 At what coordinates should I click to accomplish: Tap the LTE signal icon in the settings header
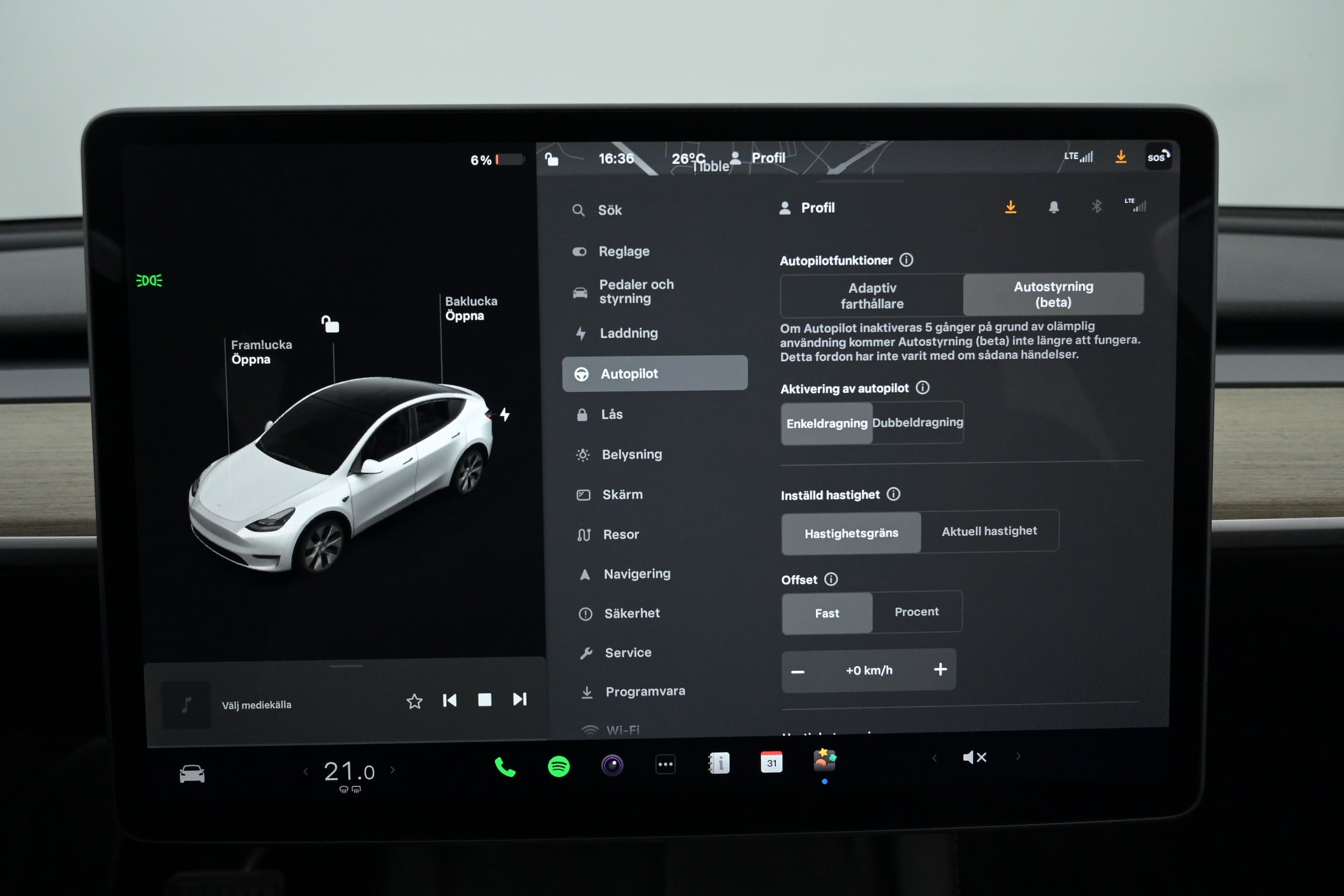click(x=1135, y=205)
